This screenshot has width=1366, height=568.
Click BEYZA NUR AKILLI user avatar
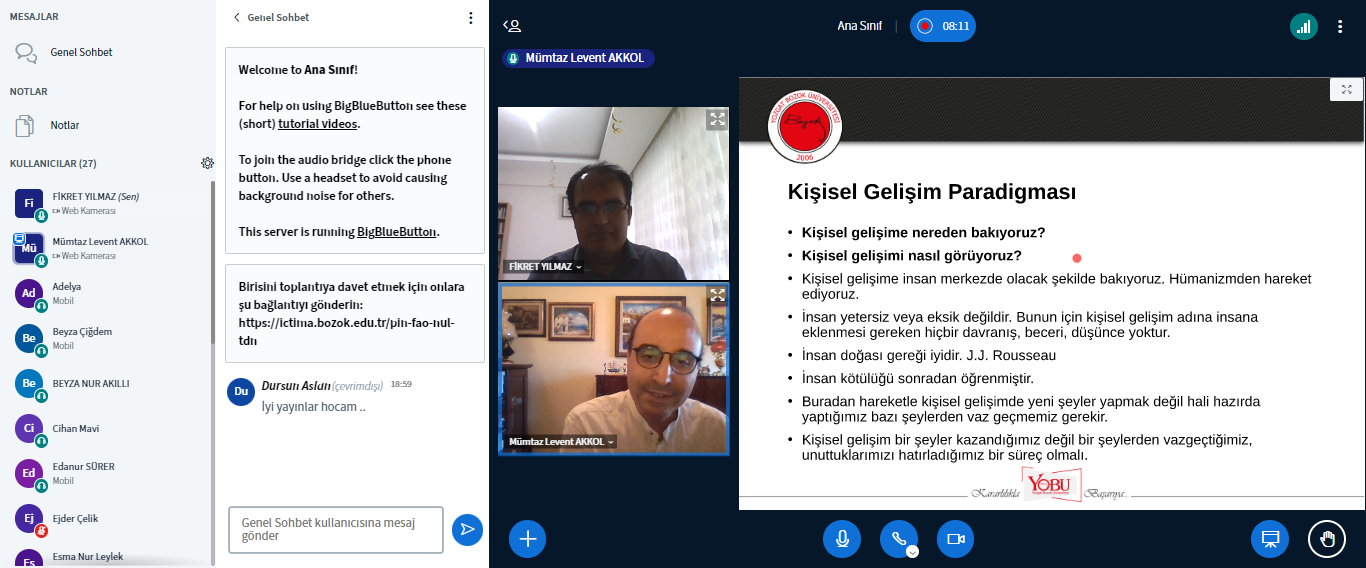(30, 384)
